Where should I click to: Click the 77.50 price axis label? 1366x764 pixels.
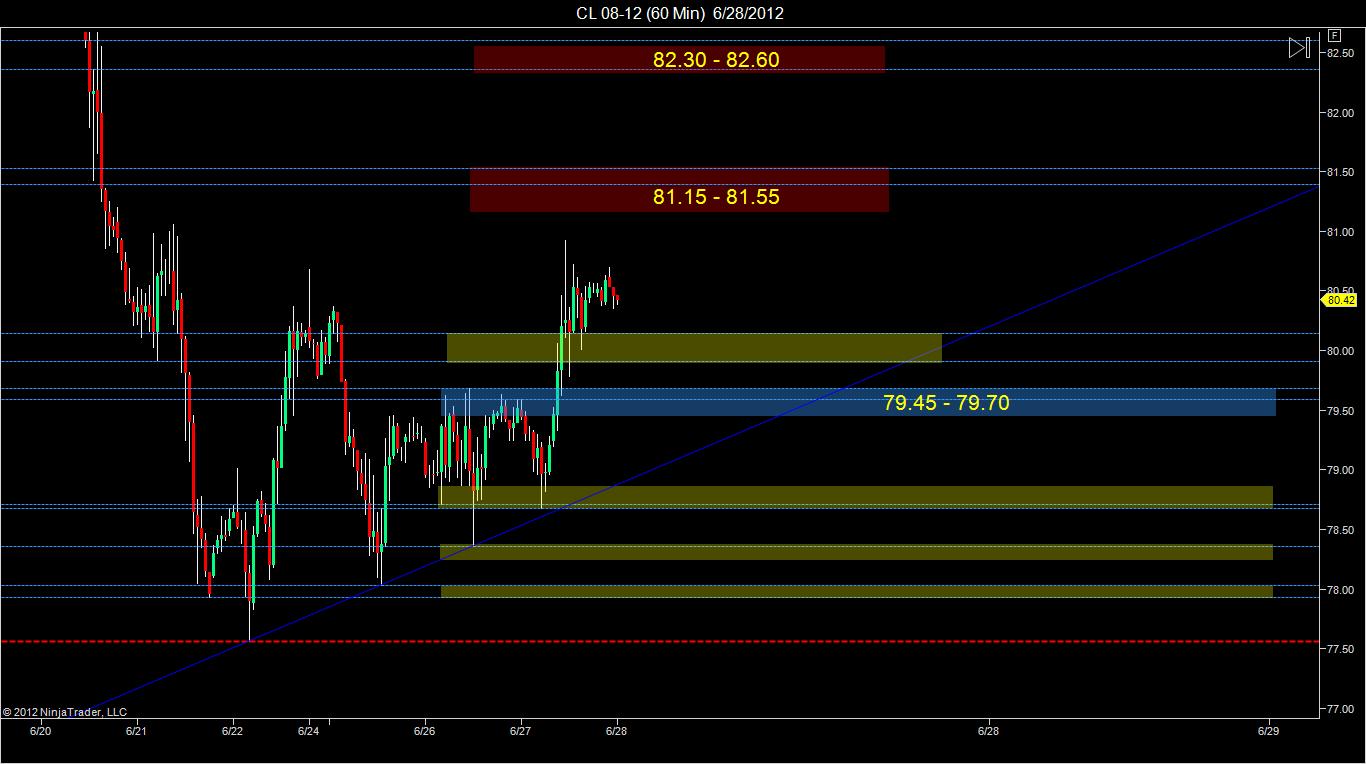pyautogui.click(x=1340, y=649)
